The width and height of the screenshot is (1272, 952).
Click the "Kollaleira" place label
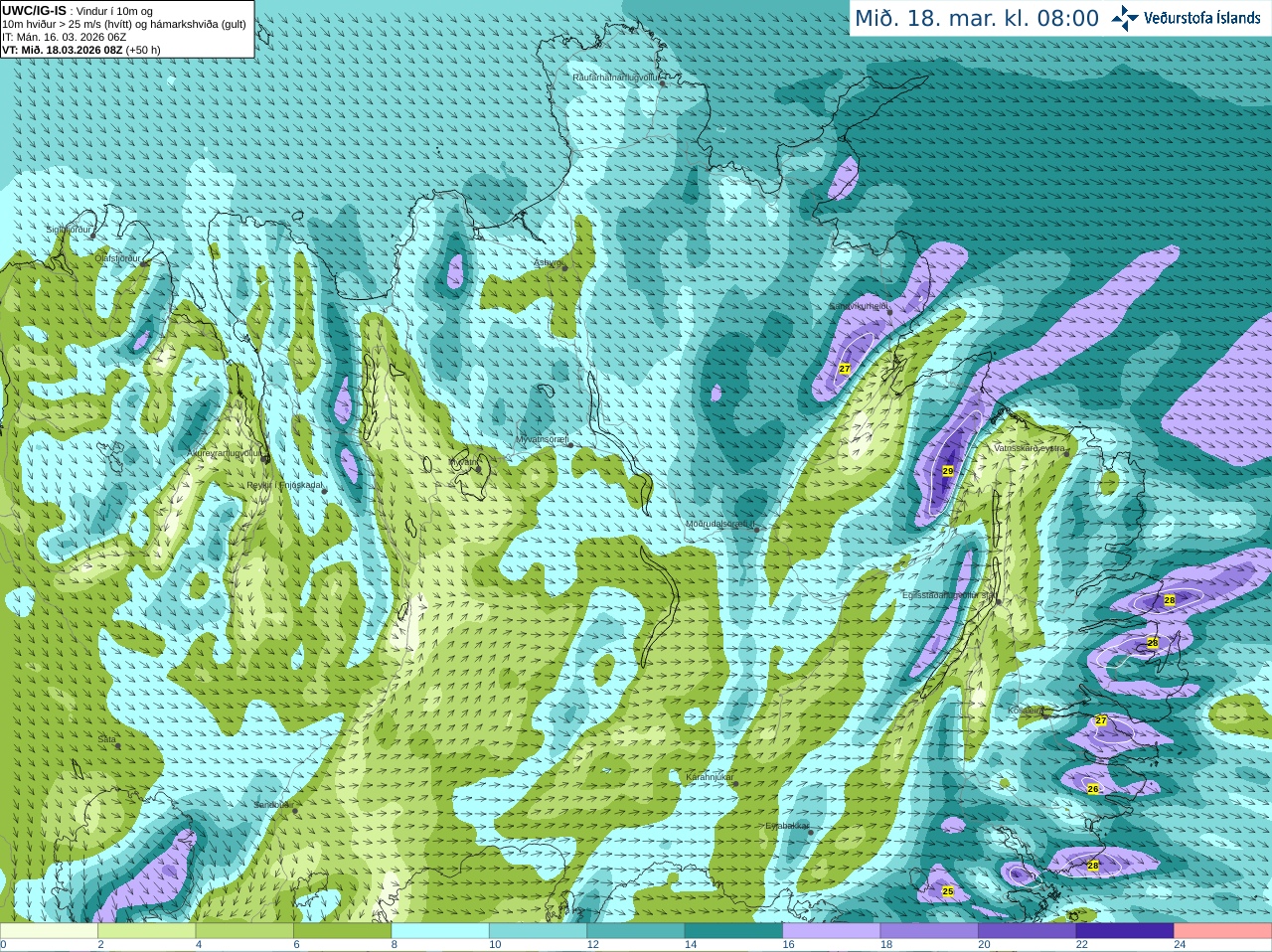pos(1025,711)
